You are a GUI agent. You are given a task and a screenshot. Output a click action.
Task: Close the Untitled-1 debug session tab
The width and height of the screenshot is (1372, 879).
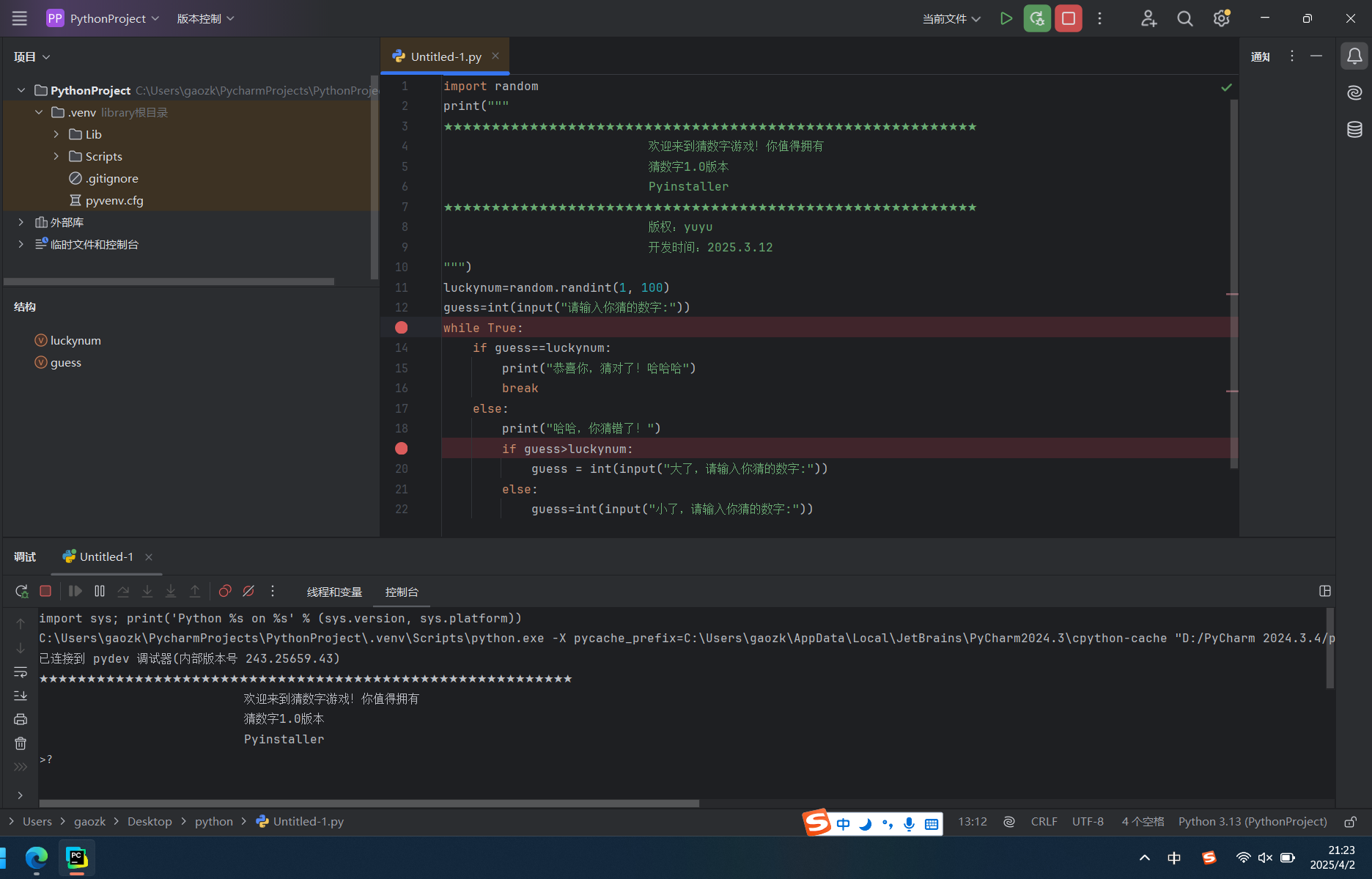(149, 557)
